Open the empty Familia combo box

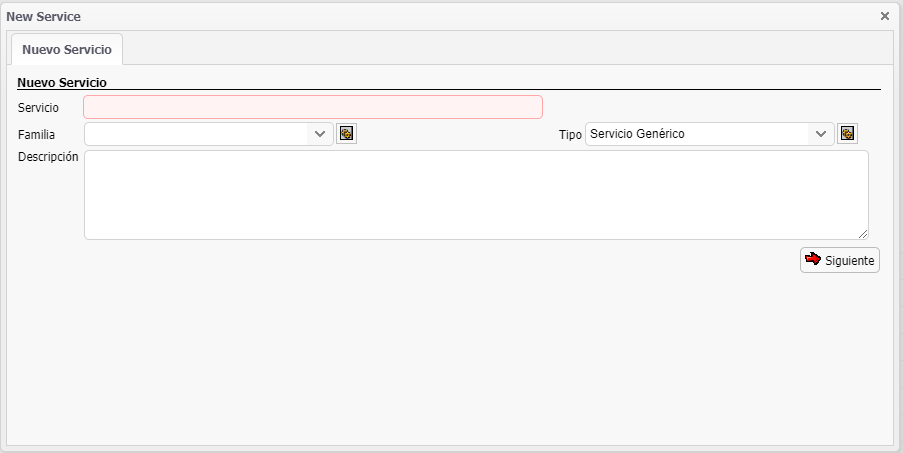coord(196,134)
